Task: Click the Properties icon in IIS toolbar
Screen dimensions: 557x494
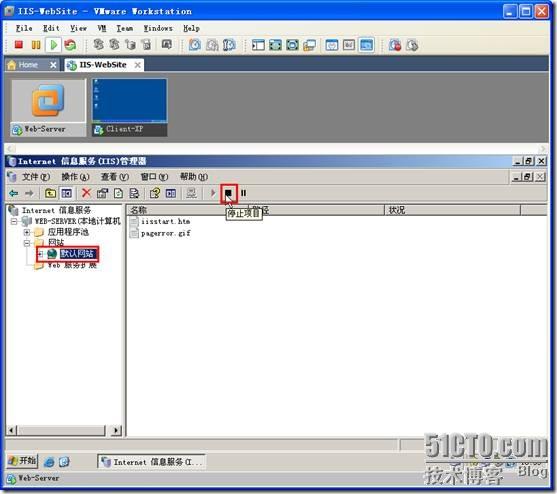Action: click(x=102, y=193)
